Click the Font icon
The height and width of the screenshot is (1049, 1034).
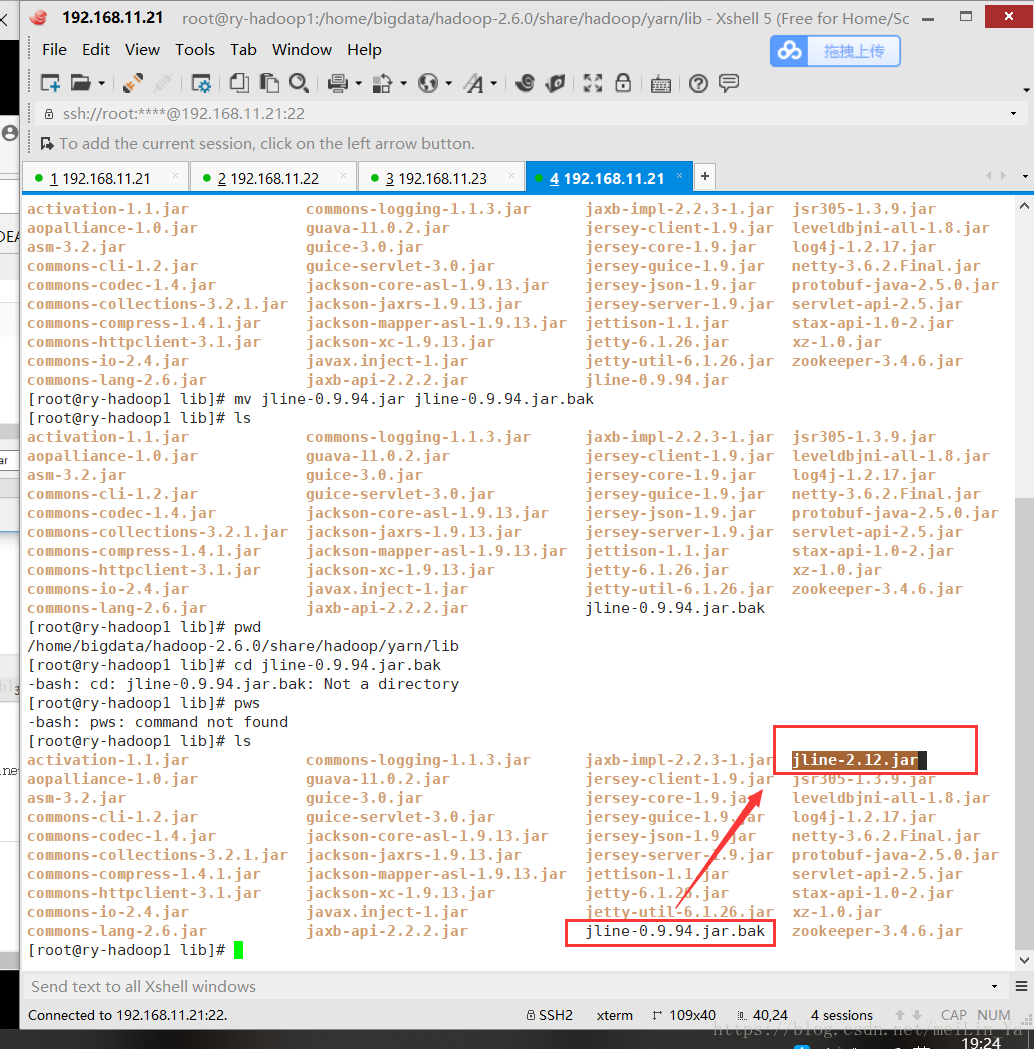[474, 84]
